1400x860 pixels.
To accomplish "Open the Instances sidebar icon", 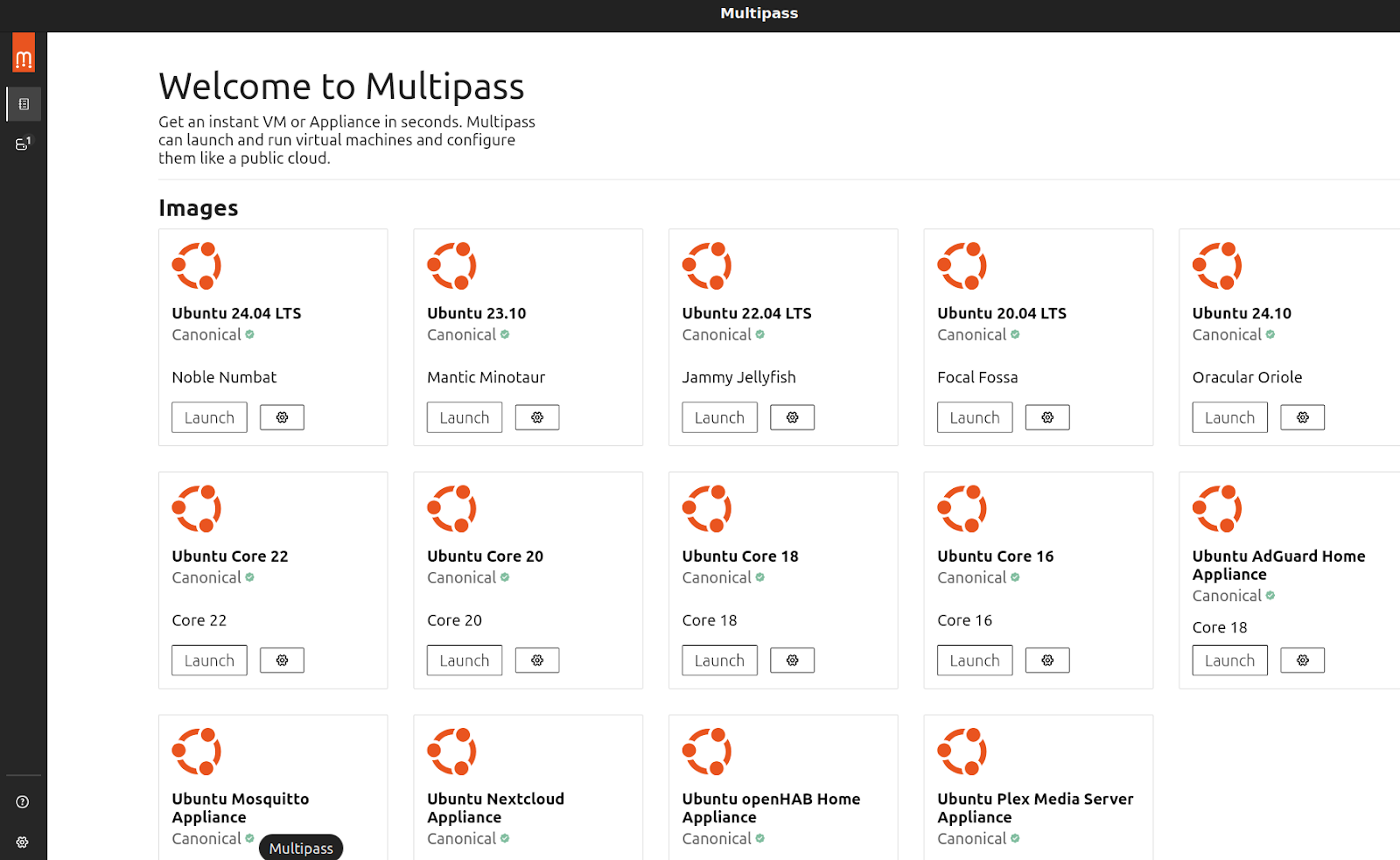I will click(x=24, y=143).
